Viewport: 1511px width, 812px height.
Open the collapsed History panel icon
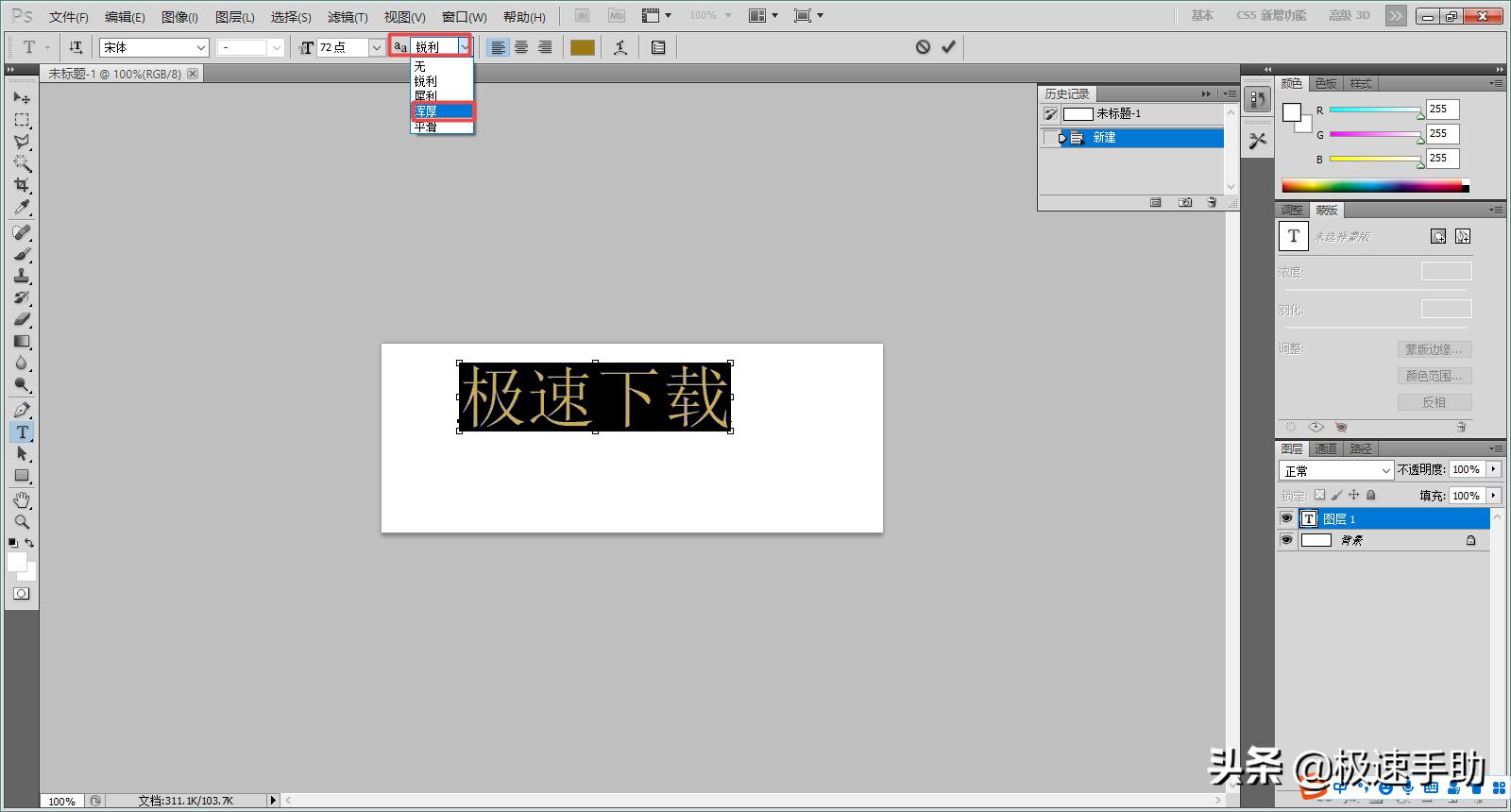(1257, 99)
